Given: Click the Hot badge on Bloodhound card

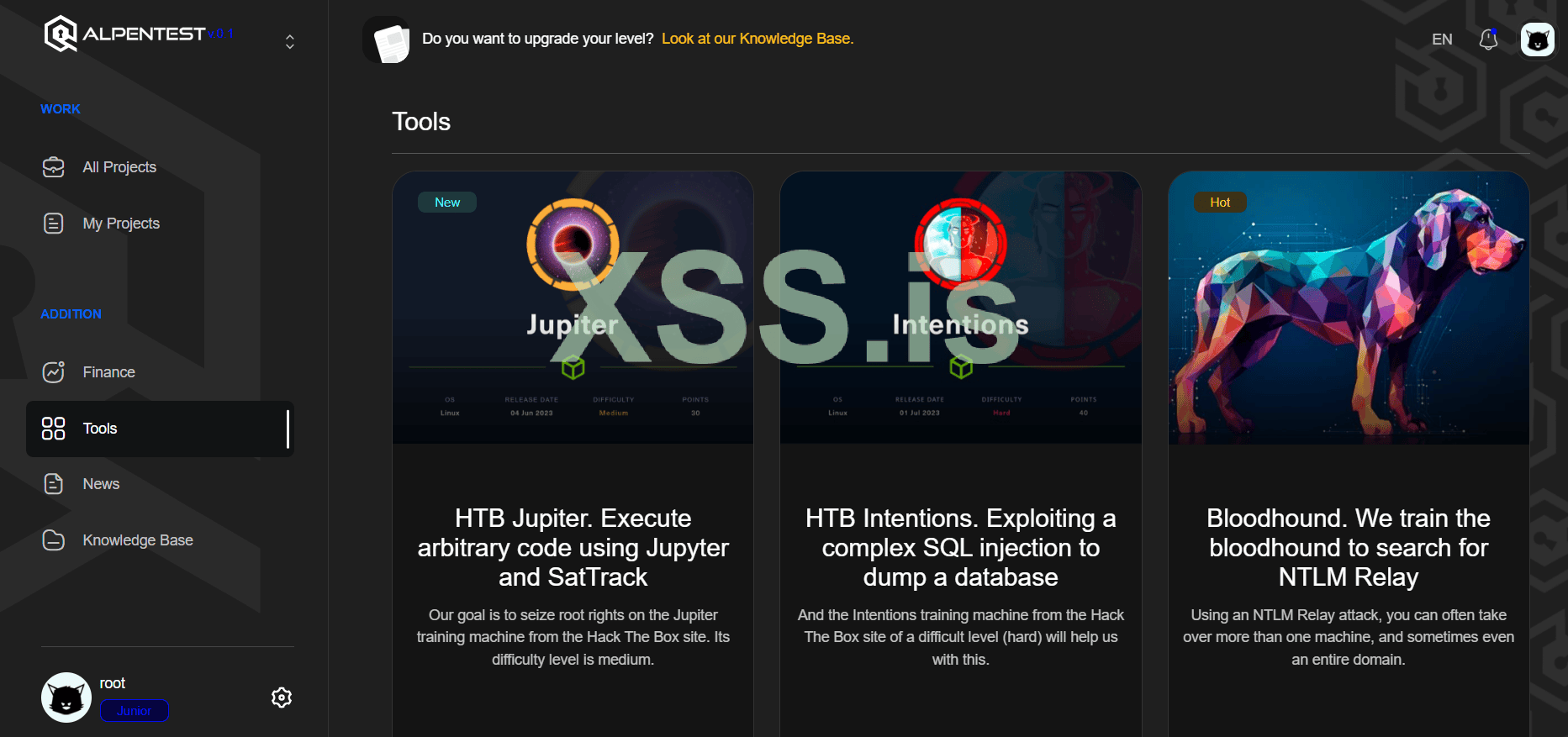Looking at the screenshot, I should coord(1220,203).
